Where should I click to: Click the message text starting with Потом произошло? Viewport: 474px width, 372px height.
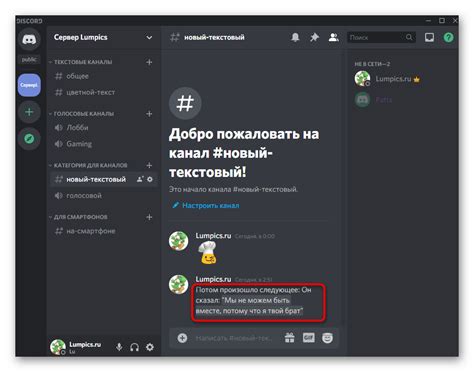tap(254, 300)
